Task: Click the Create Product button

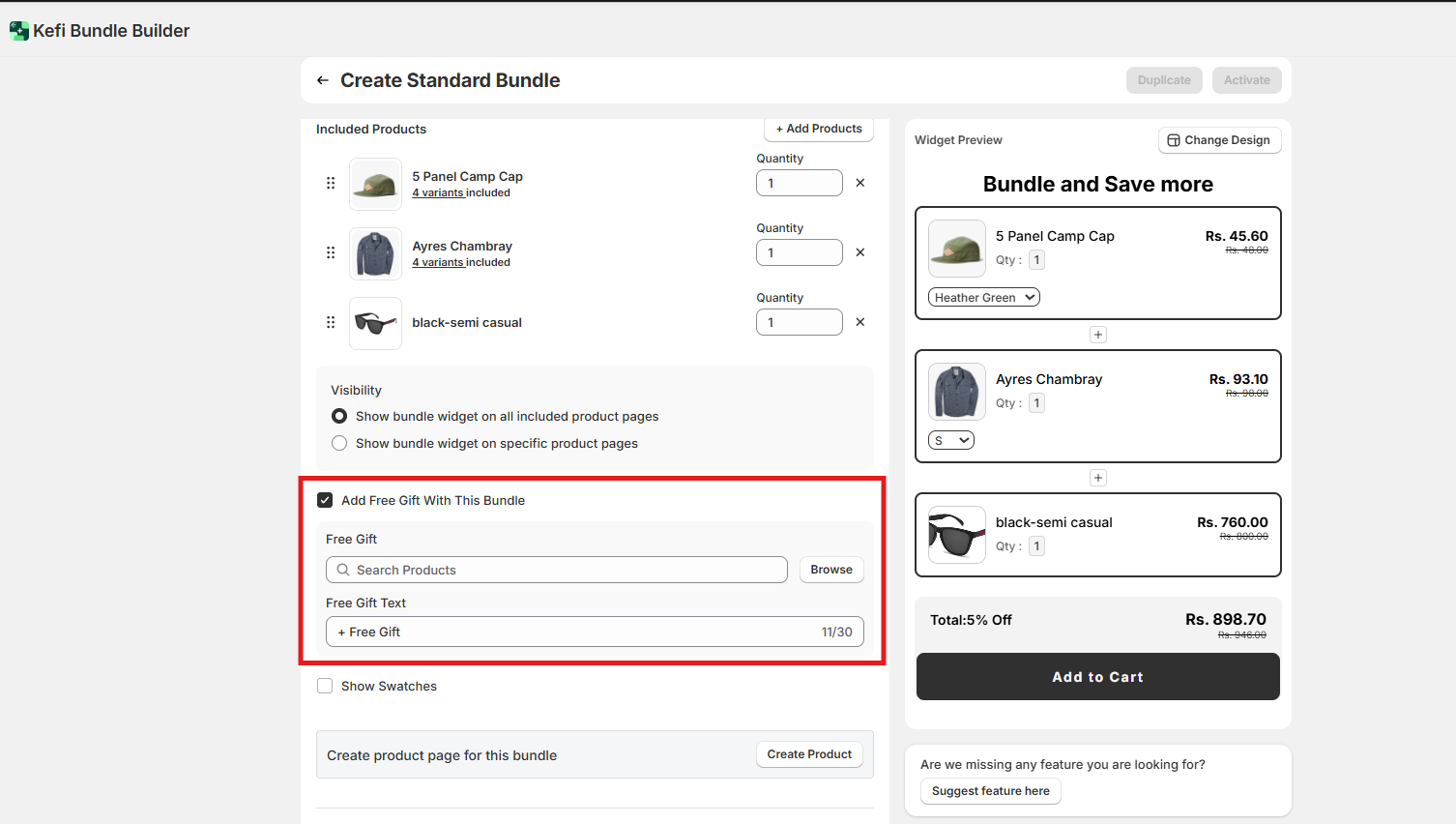Action: tap(809, 754)
